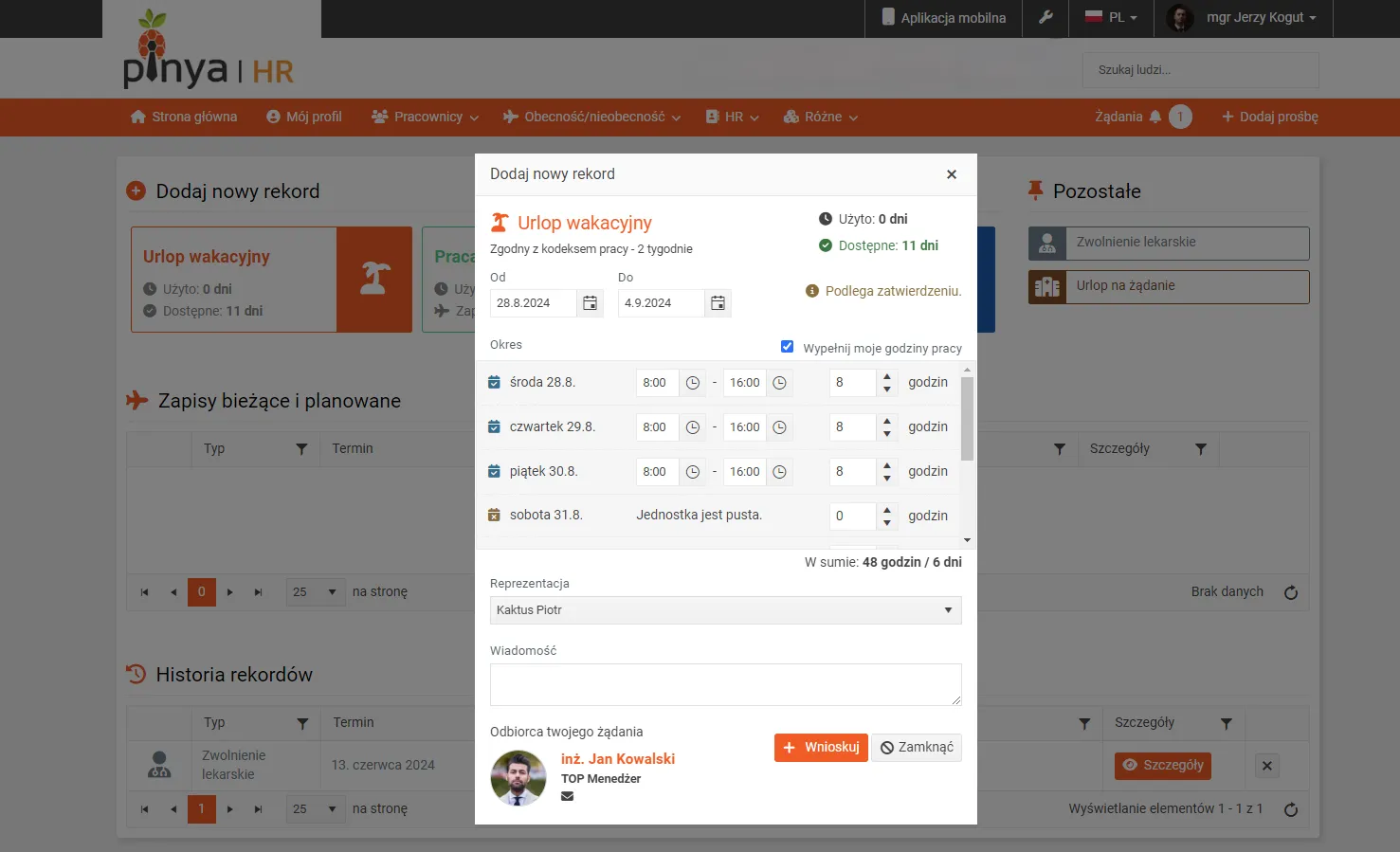Open the PL language dropdown
1400x852 pixels.
pyautogui.click(x=1111, y=17)
